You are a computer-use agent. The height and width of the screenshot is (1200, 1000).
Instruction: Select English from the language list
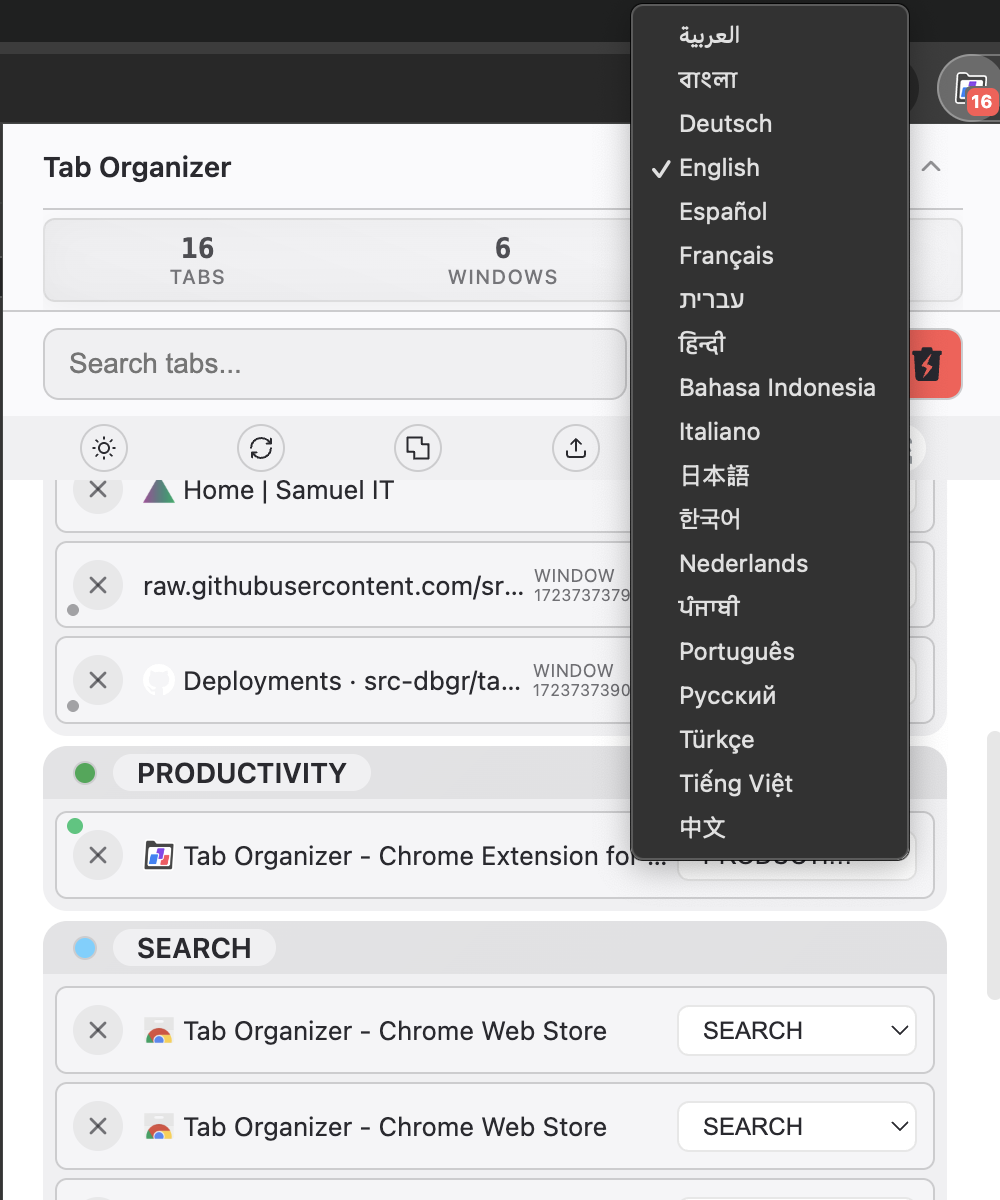coord(717,167)
